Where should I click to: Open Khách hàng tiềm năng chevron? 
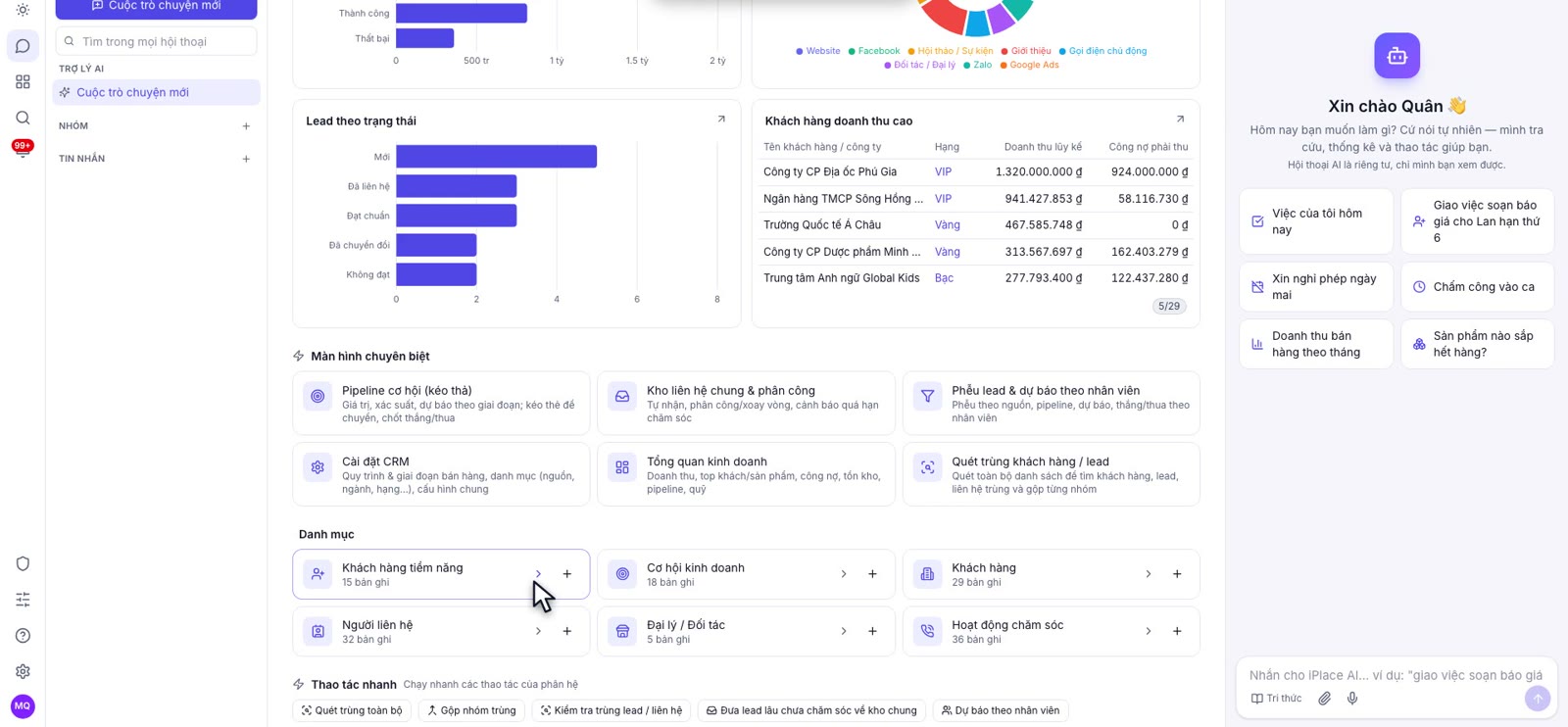point(538,574)
